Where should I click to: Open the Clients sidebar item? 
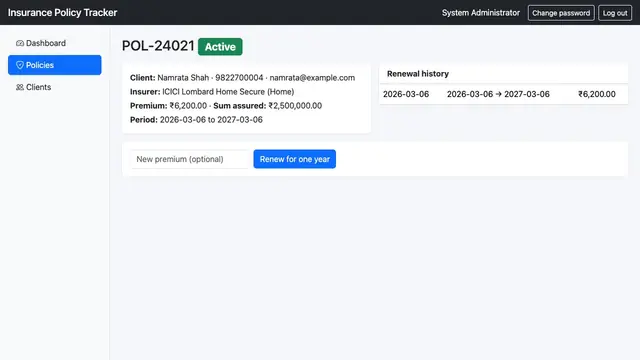pos(55,87)
